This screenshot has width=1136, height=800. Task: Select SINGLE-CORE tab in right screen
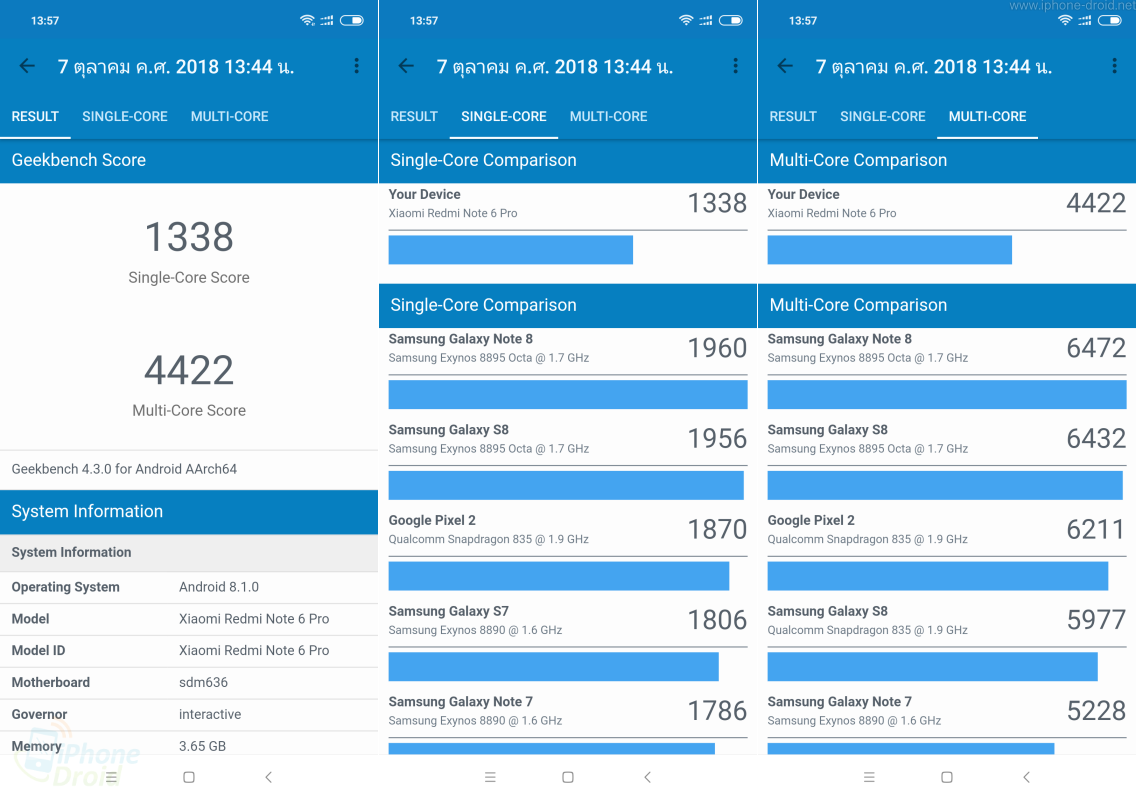coord(882,117)
